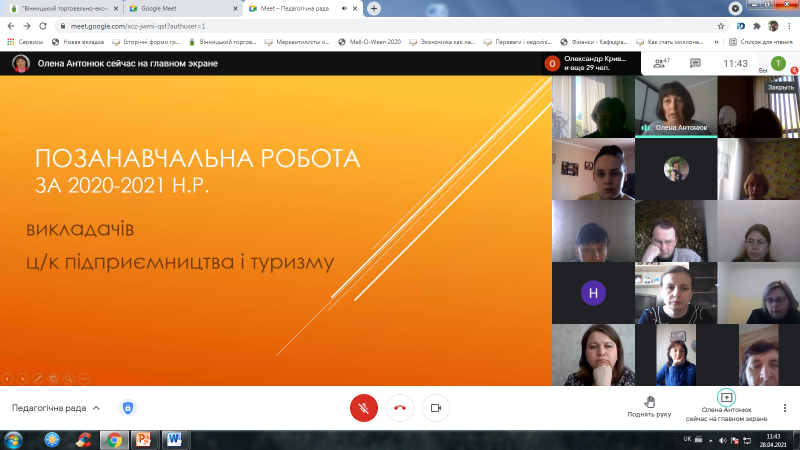
Task: Click the address bar URL meet.google.com
Action: click(138, 26)
